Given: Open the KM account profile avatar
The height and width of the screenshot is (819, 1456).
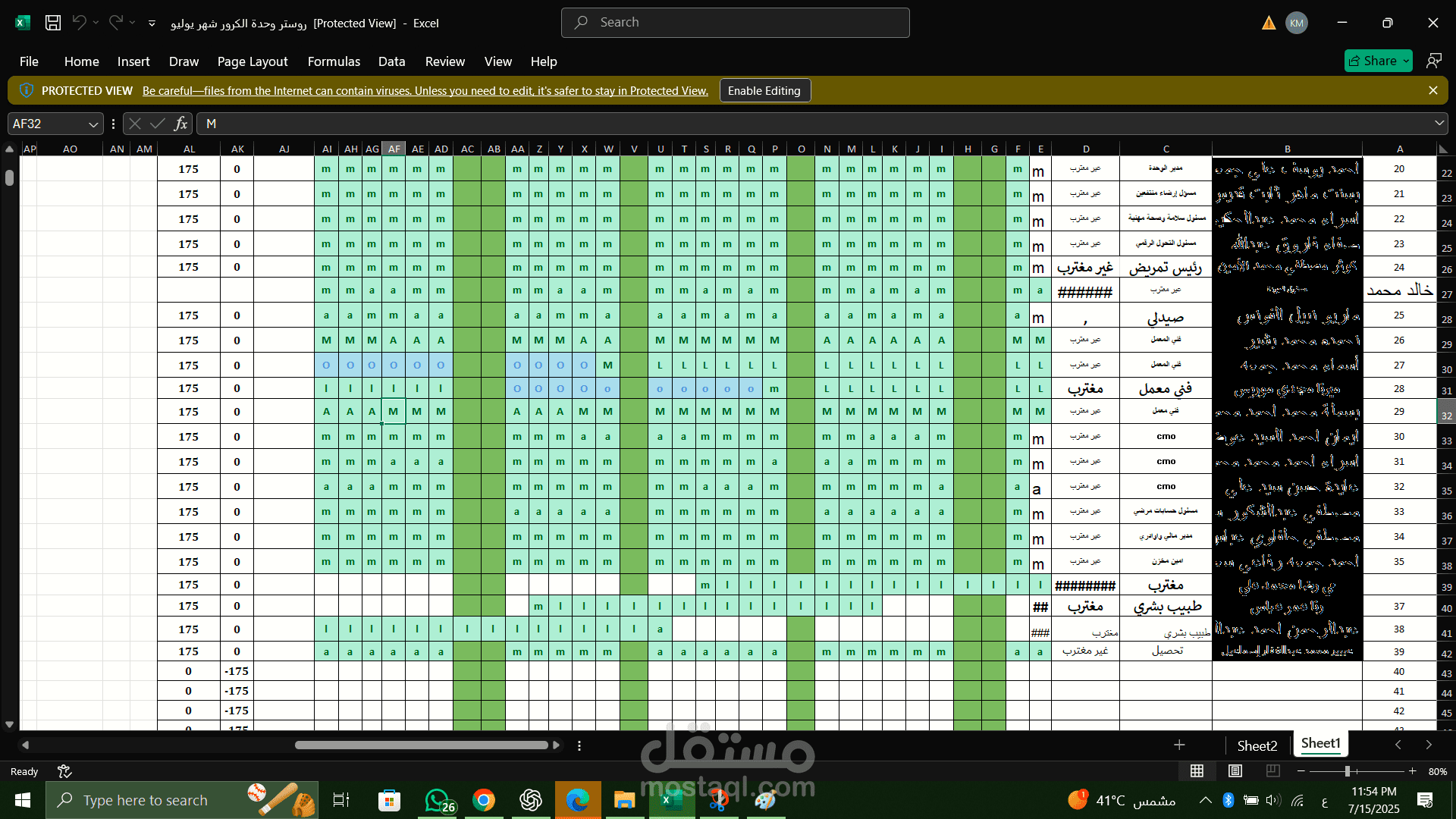Looking at the screenshot, I should 1297,23.
